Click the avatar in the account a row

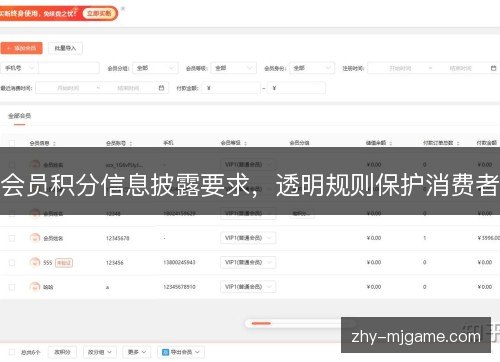35,287
